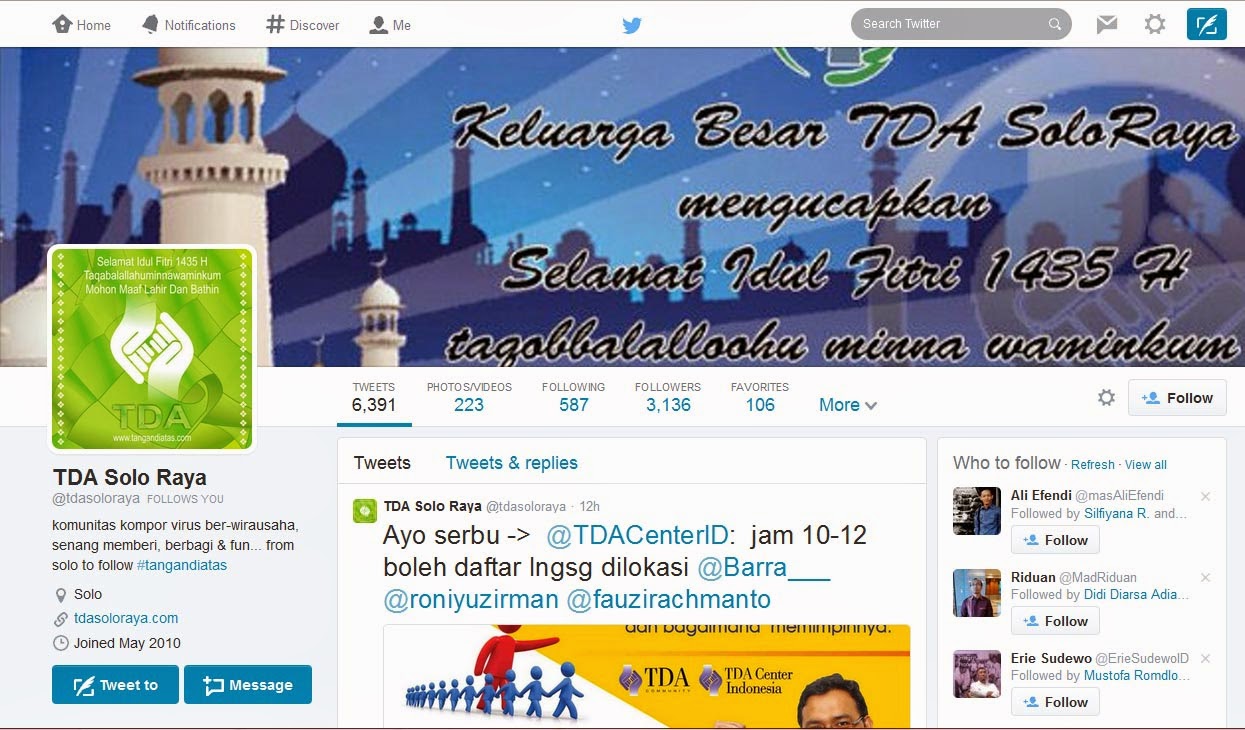This screenshot has height=730, width=1245.
Task: Open direct messages envelope icon
Action: point(1106,24)
